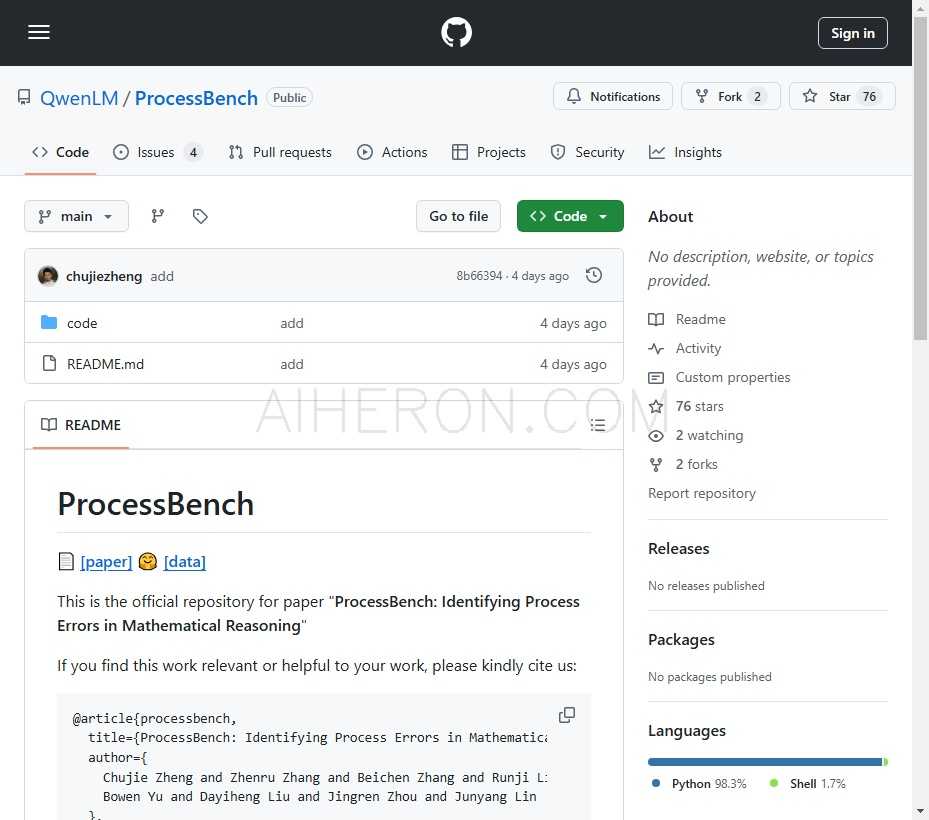This screenshot has width=929, height=820.
Task: Click the eye icon next to 2 watching
Action: 656,436
